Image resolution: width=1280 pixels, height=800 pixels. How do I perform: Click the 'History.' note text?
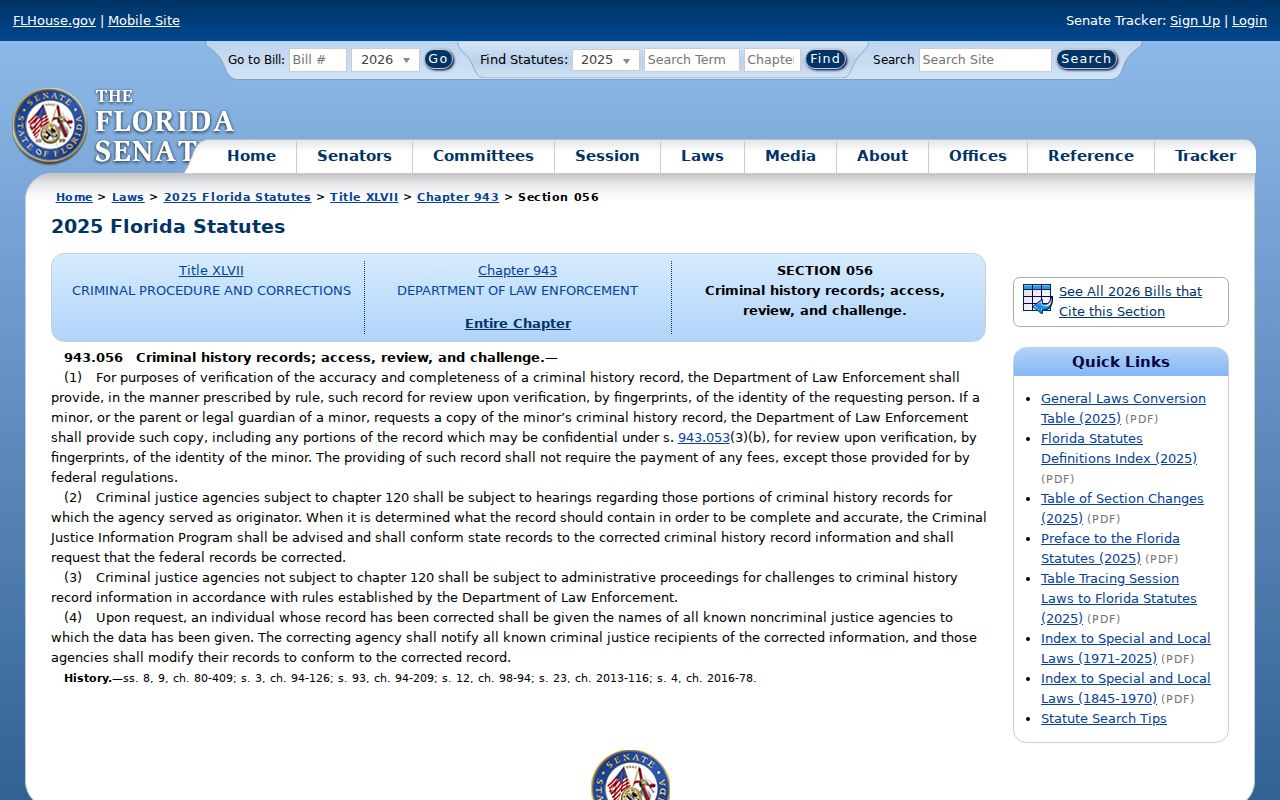(88, 678)
